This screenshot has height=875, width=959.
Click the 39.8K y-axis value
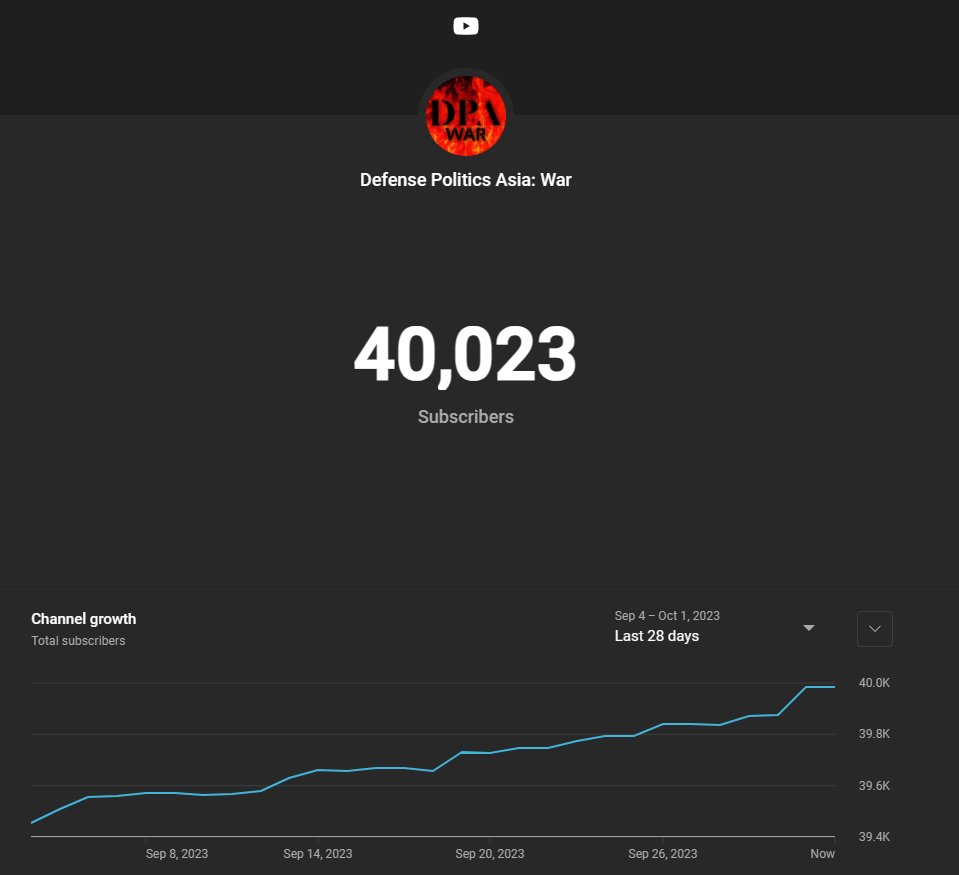tap(874, 734)
